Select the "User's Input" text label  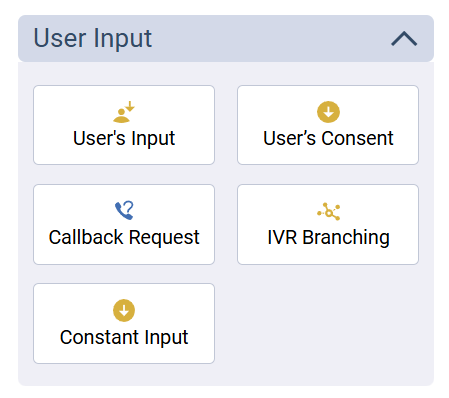coord(124,138)
